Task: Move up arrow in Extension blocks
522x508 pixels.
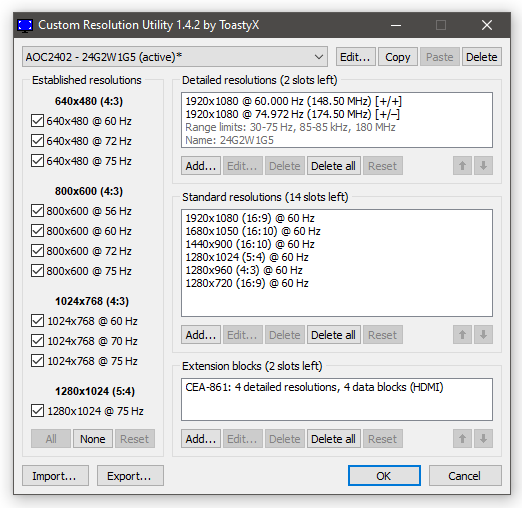Action: pos(462,439)
